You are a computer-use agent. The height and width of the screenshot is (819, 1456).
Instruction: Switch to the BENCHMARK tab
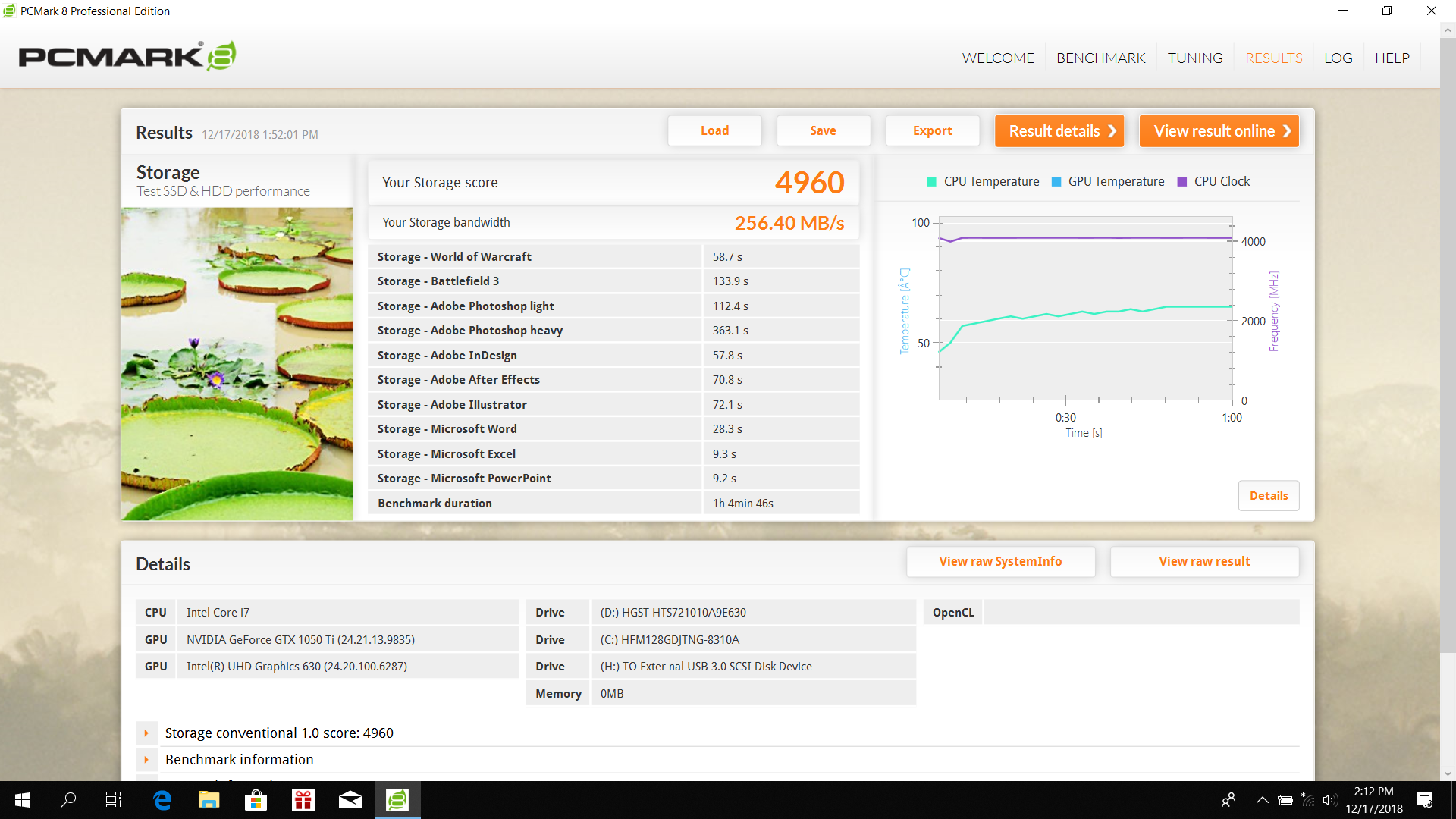[x=1100, y=58]
